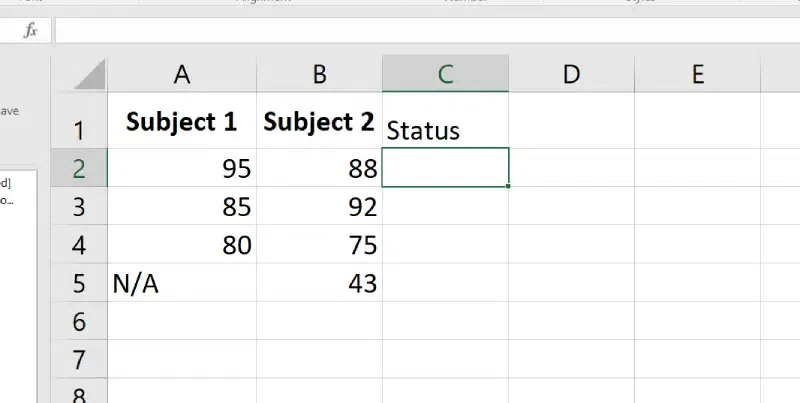The height and width of the screenshot is (403, 800).
Task: Select the cell containing 43
Action: click(319, 284)
